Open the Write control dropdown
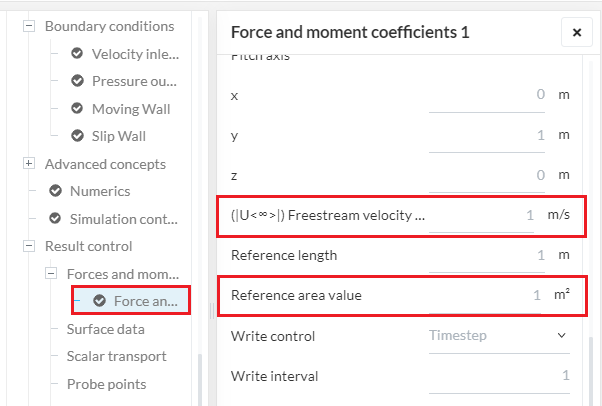 [x=497, y=336]
